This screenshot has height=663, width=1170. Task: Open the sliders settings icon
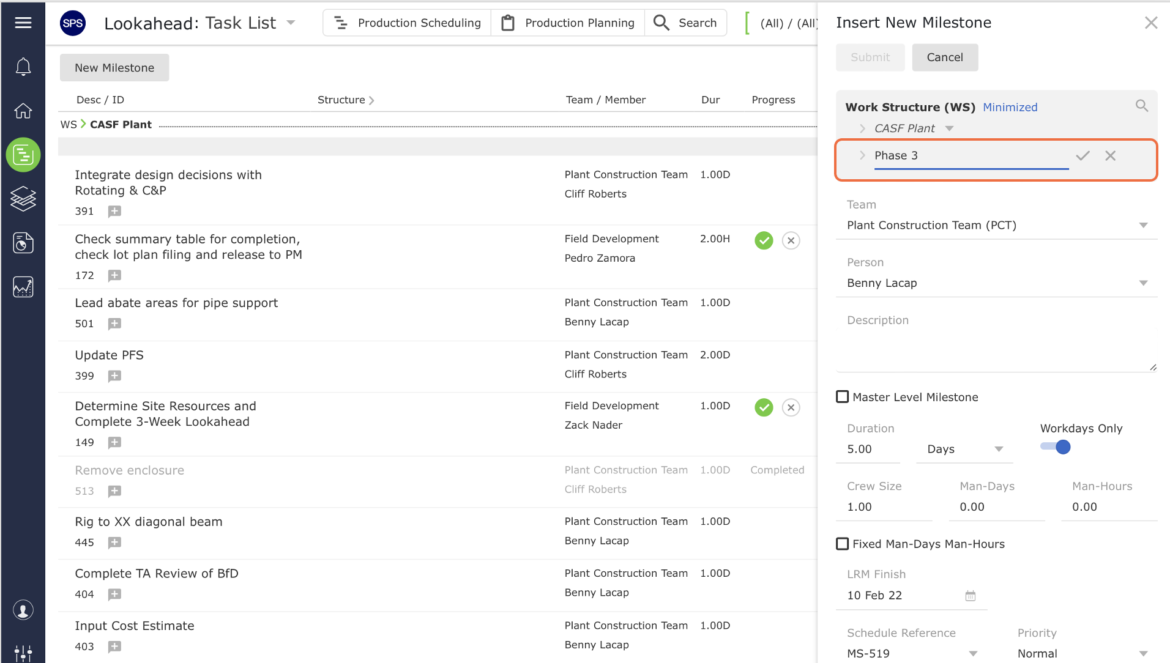click(x=23, y=653)
